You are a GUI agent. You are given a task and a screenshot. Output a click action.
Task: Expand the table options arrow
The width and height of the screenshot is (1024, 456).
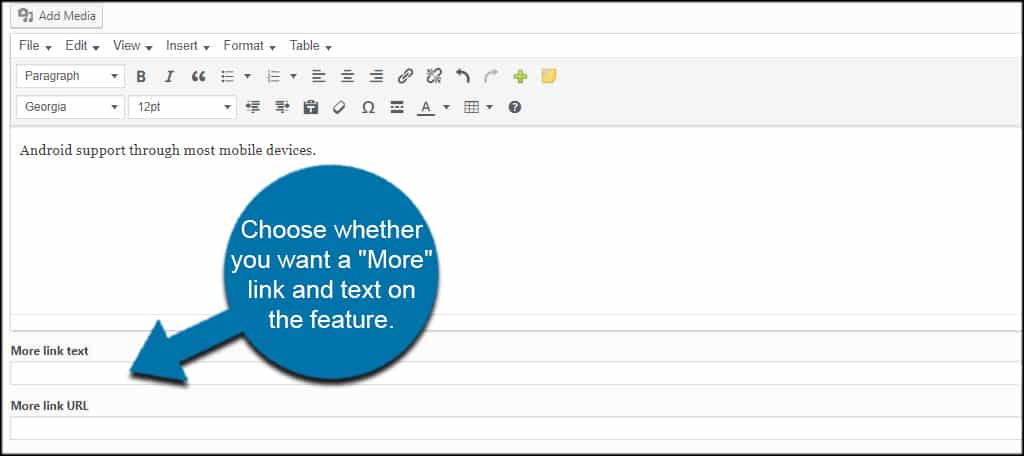[x=490, y=107]
